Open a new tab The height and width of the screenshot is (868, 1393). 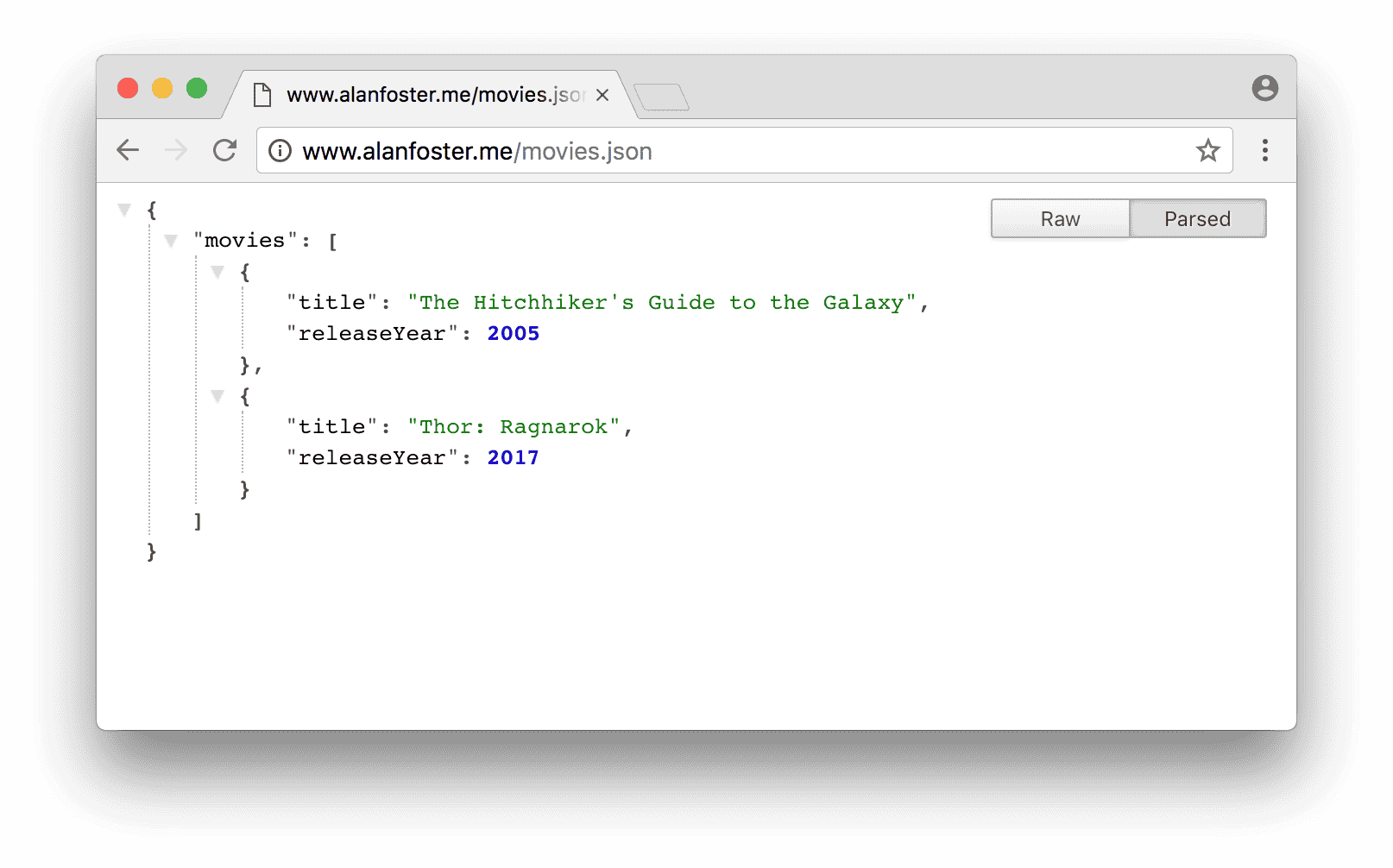point(660,97)
